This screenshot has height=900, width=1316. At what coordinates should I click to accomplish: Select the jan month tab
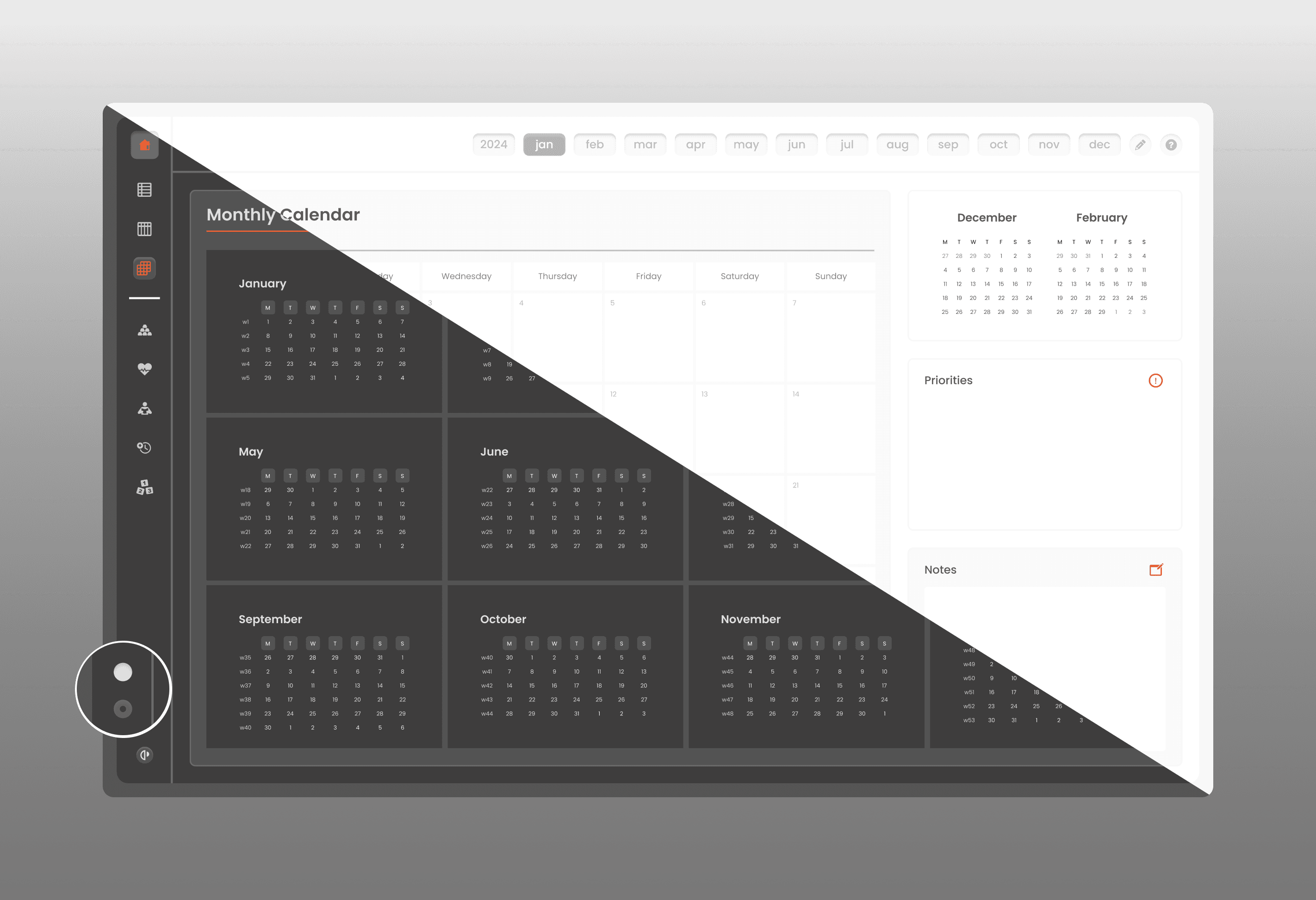pos(544,145)
